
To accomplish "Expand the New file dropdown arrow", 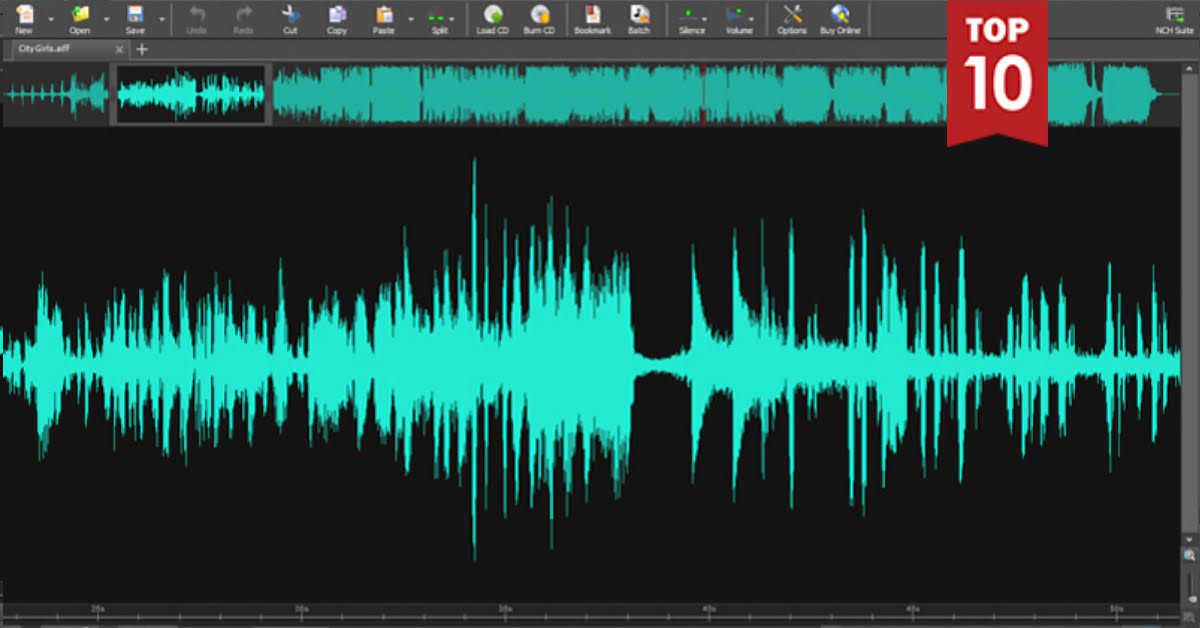I will pyautogui.click(x=50, y=19).
